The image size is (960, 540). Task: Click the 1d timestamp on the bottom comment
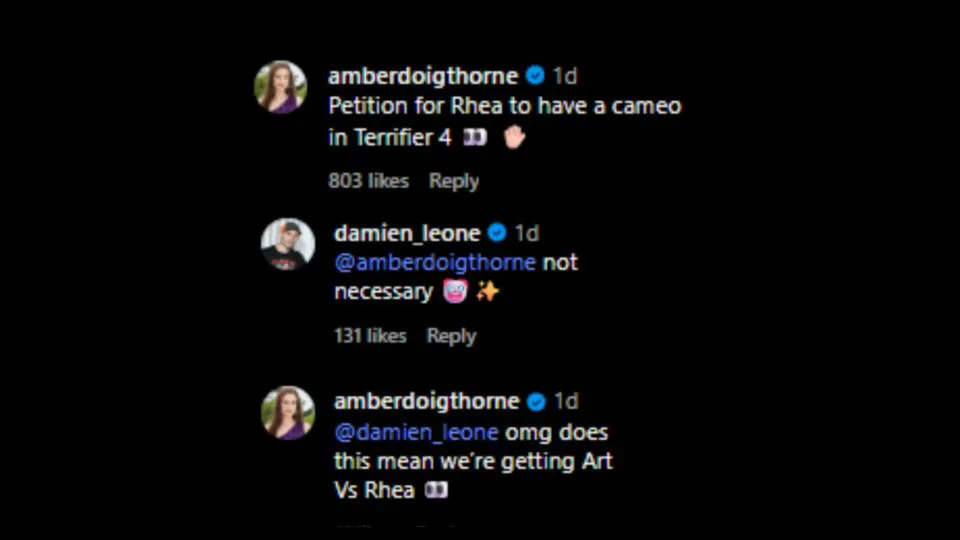(566, 401)
